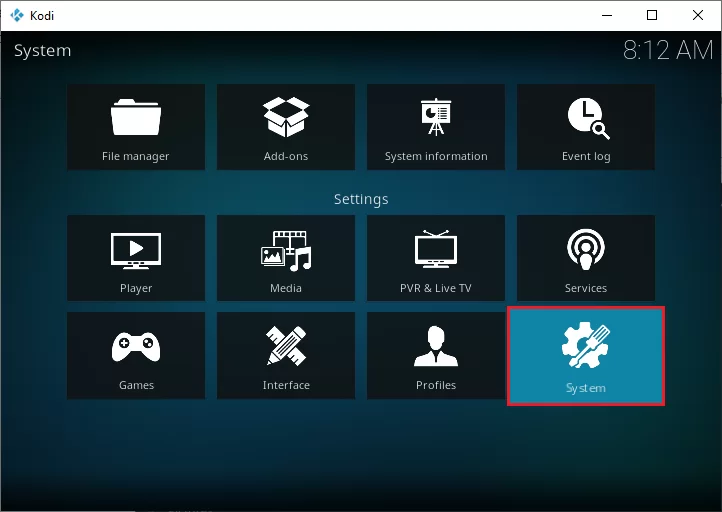This screenshot has width=722, height=512.
Task: Open highlighted System settings tile
Action: point(586,356)
